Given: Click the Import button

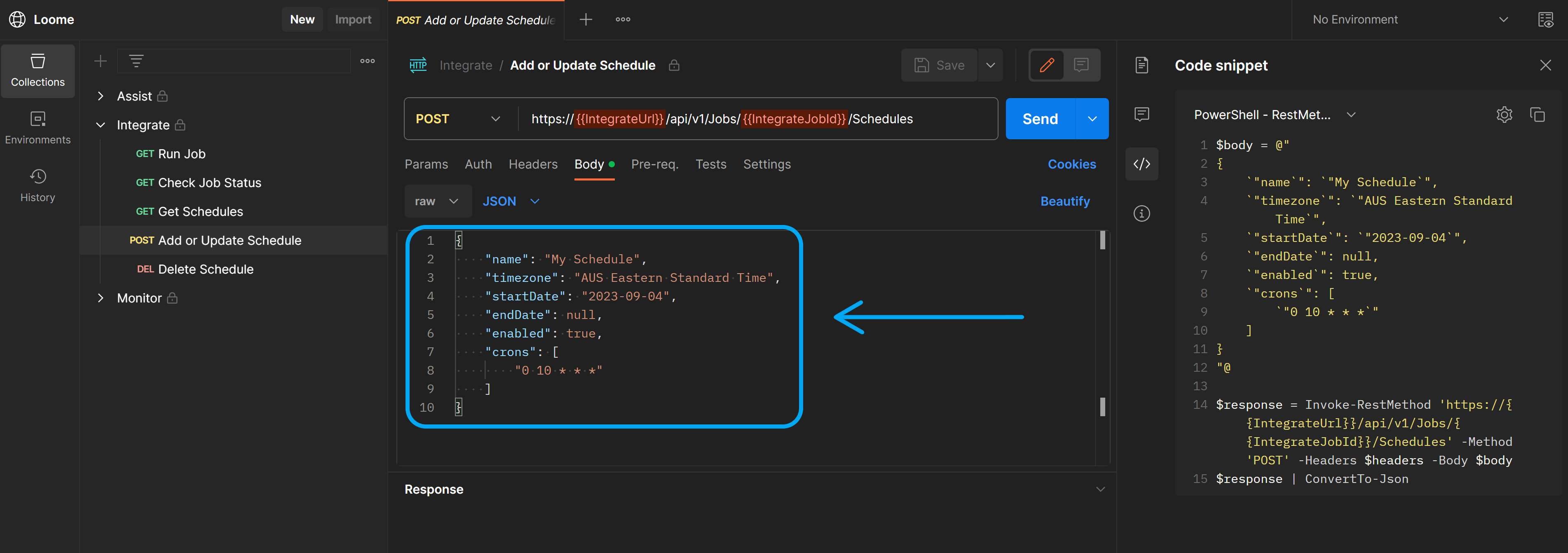Looking at the screenshot, I should pyautogui.click(x=353, y=19).
